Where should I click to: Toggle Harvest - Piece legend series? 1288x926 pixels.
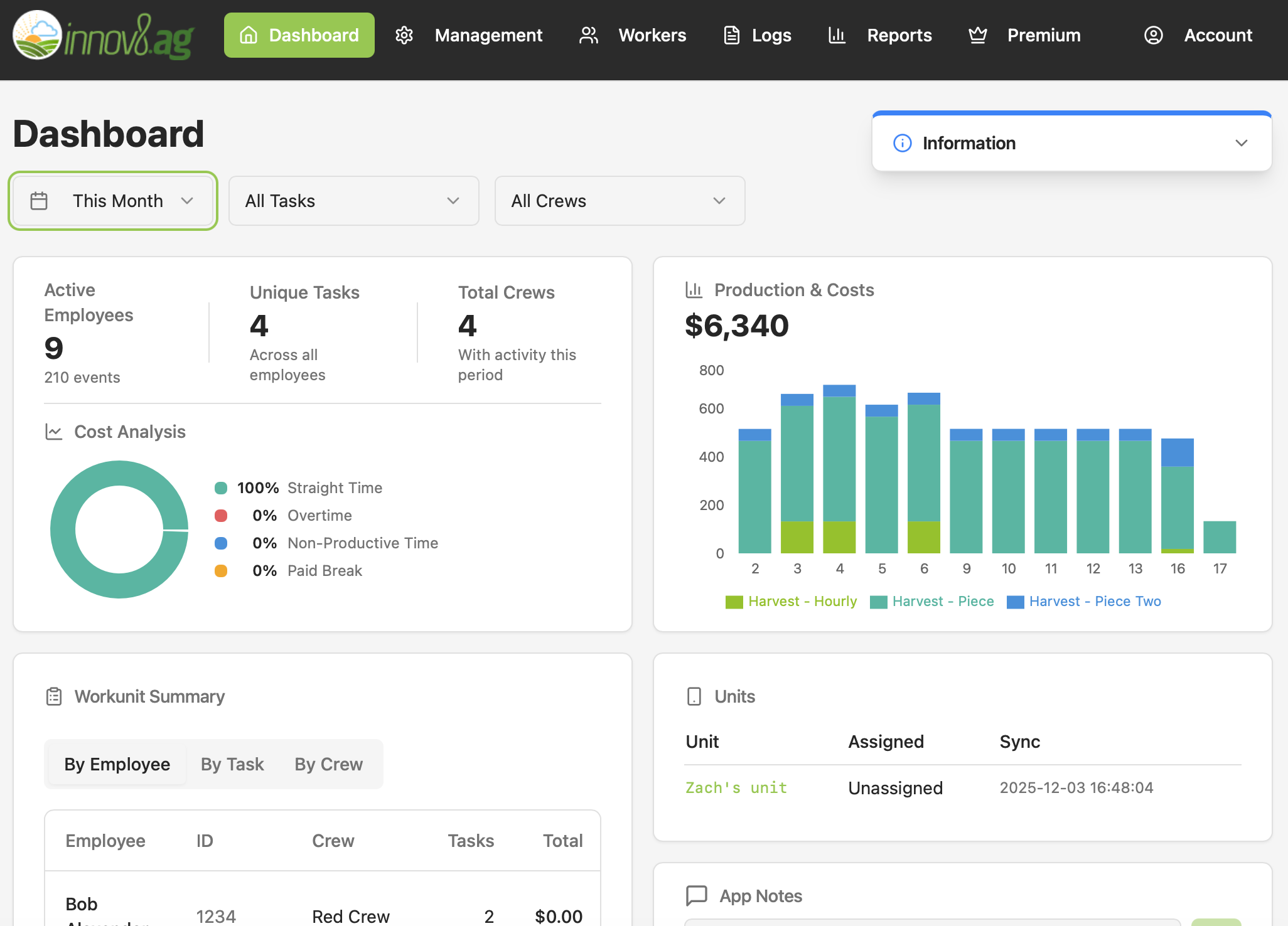932,602
